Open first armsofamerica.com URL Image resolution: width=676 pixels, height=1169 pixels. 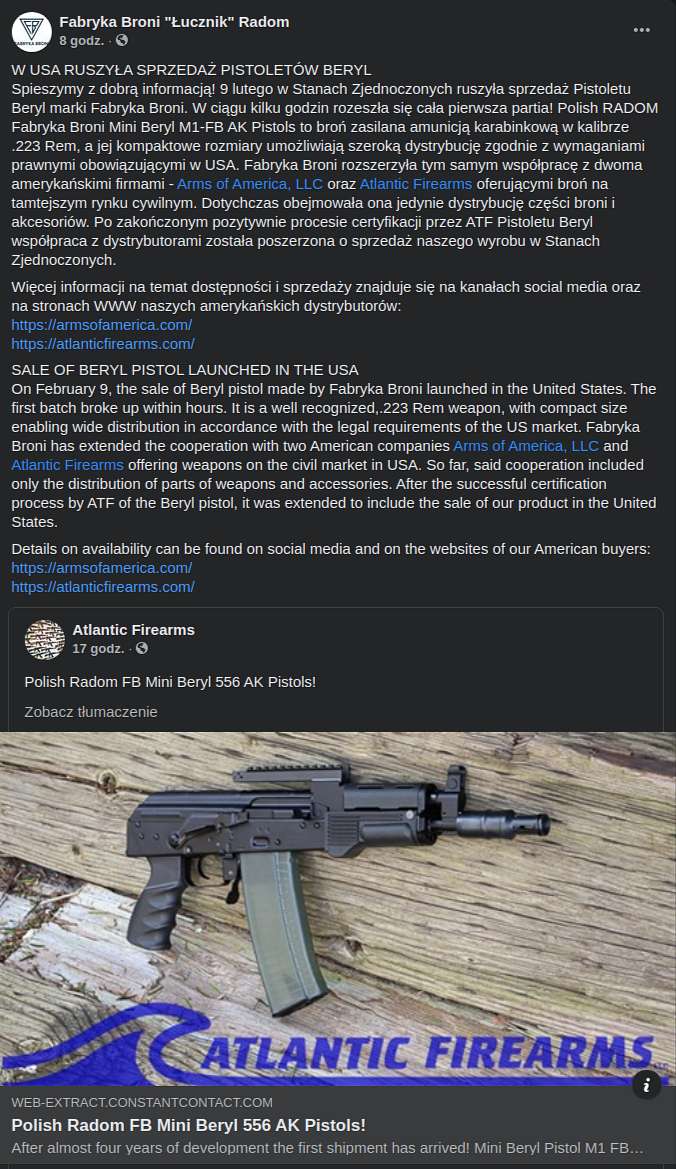point(102,325)
